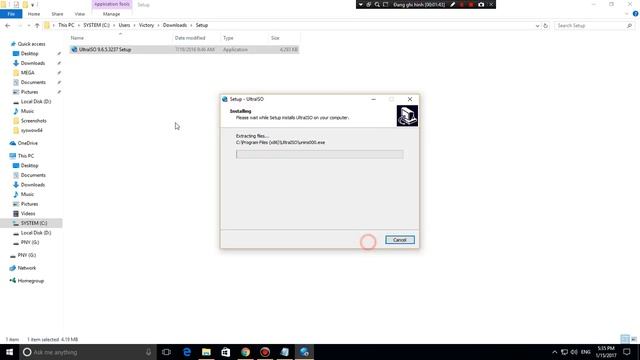Click the search magnifier icon in Explorer
Image resolution: width=640 pixels, height=360 pixels.
(x=629, y=26)
